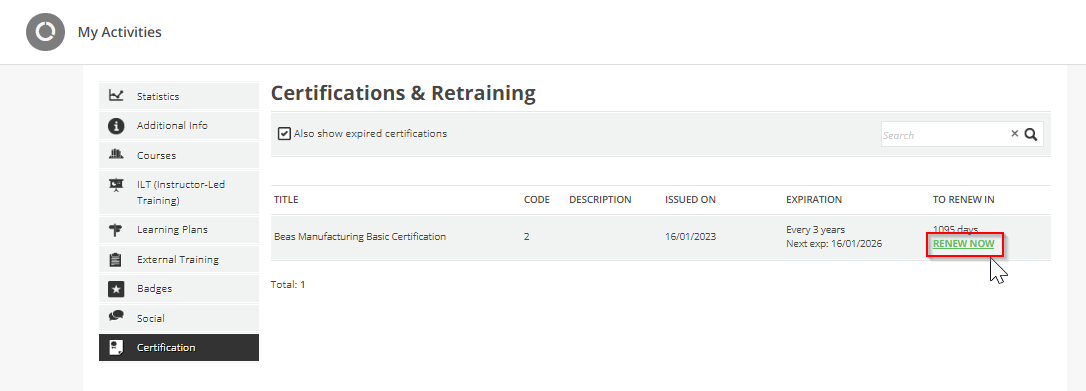Click the Learning Plans signpost icon
1086x391 pixels.
(x=116, y=230)
